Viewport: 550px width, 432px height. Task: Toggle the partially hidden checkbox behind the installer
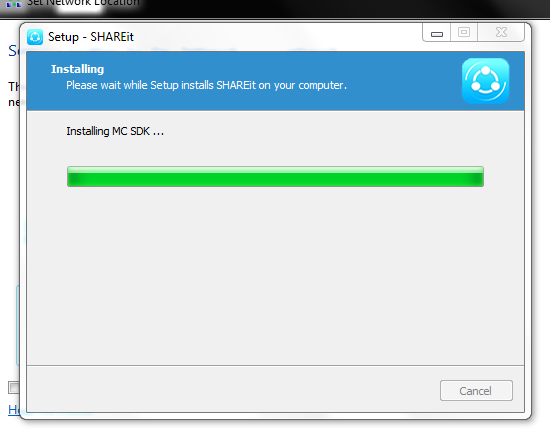click(x=14, y=387)
